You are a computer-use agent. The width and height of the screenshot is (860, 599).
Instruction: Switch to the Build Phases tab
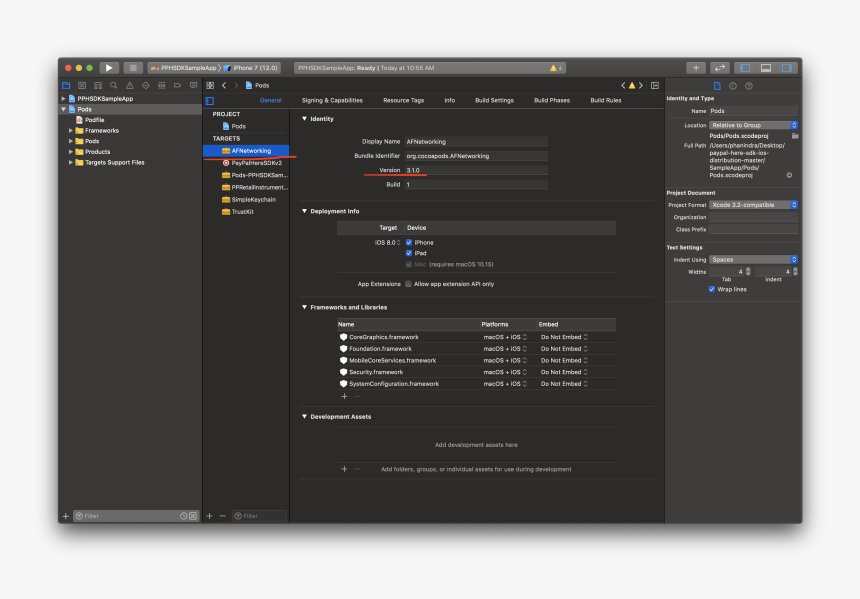click(552, 100)
